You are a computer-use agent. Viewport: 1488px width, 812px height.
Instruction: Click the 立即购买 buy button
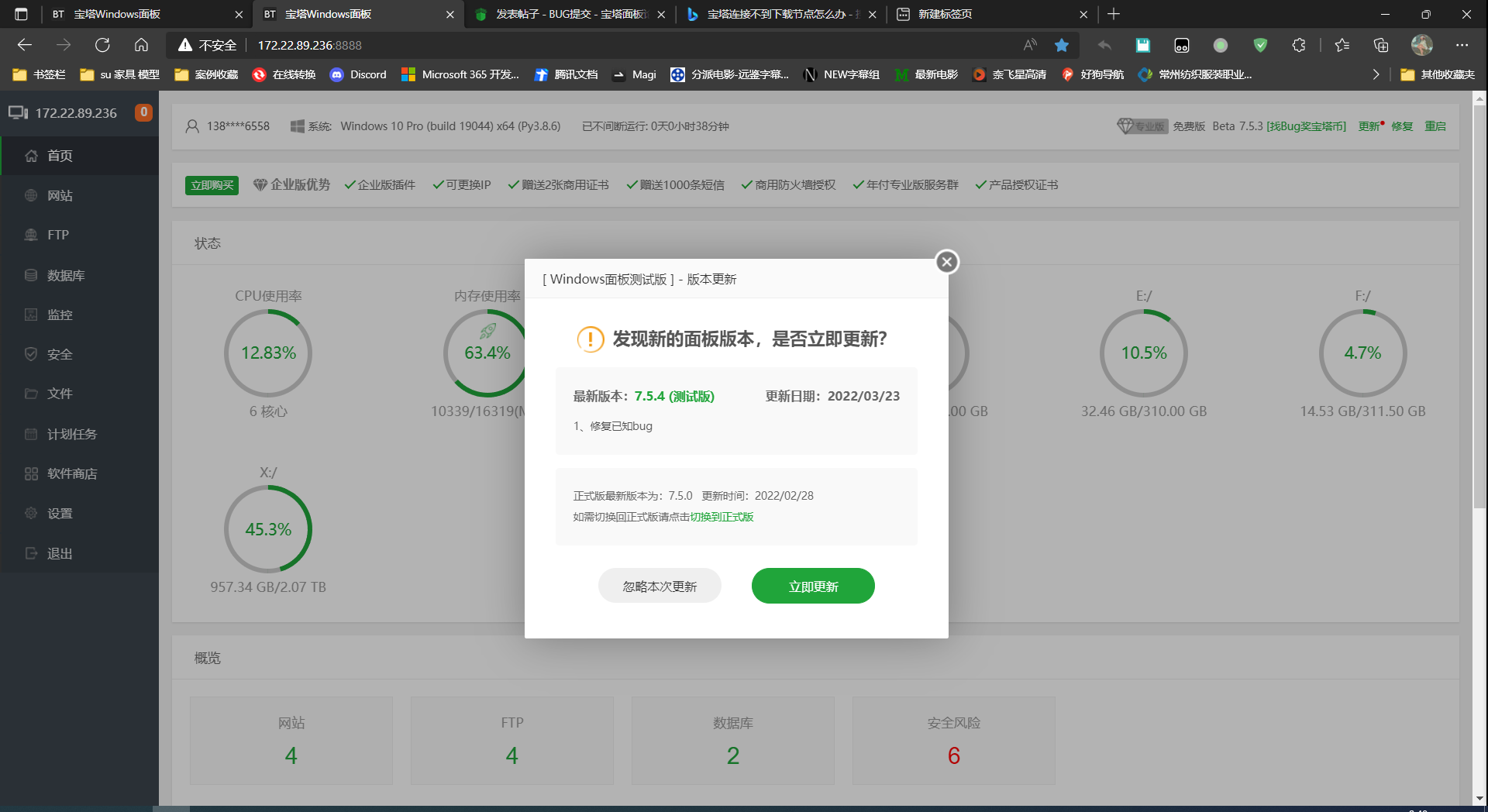click(x=212, y=185)
